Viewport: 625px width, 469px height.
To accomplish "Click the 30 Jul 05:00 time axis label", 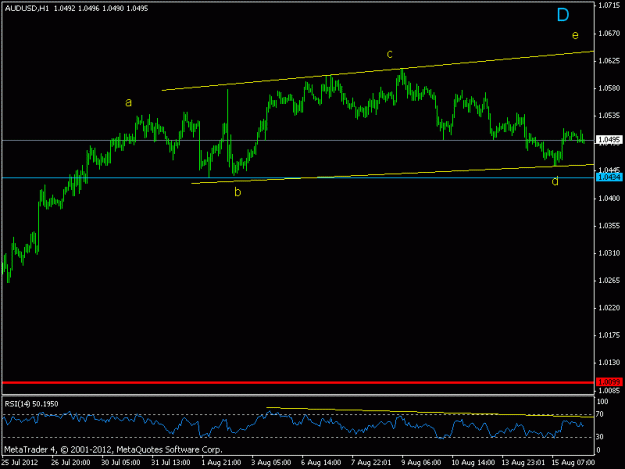I will (x=120, y=462).
